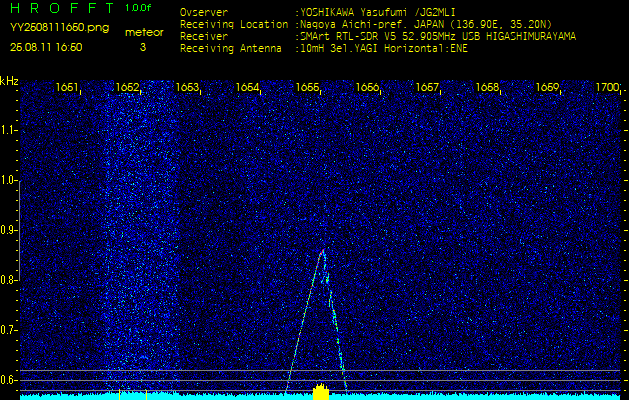Viewport: 629px width, 400px height.
Task: Click the Receiver row label
Action: coord(204,37)
